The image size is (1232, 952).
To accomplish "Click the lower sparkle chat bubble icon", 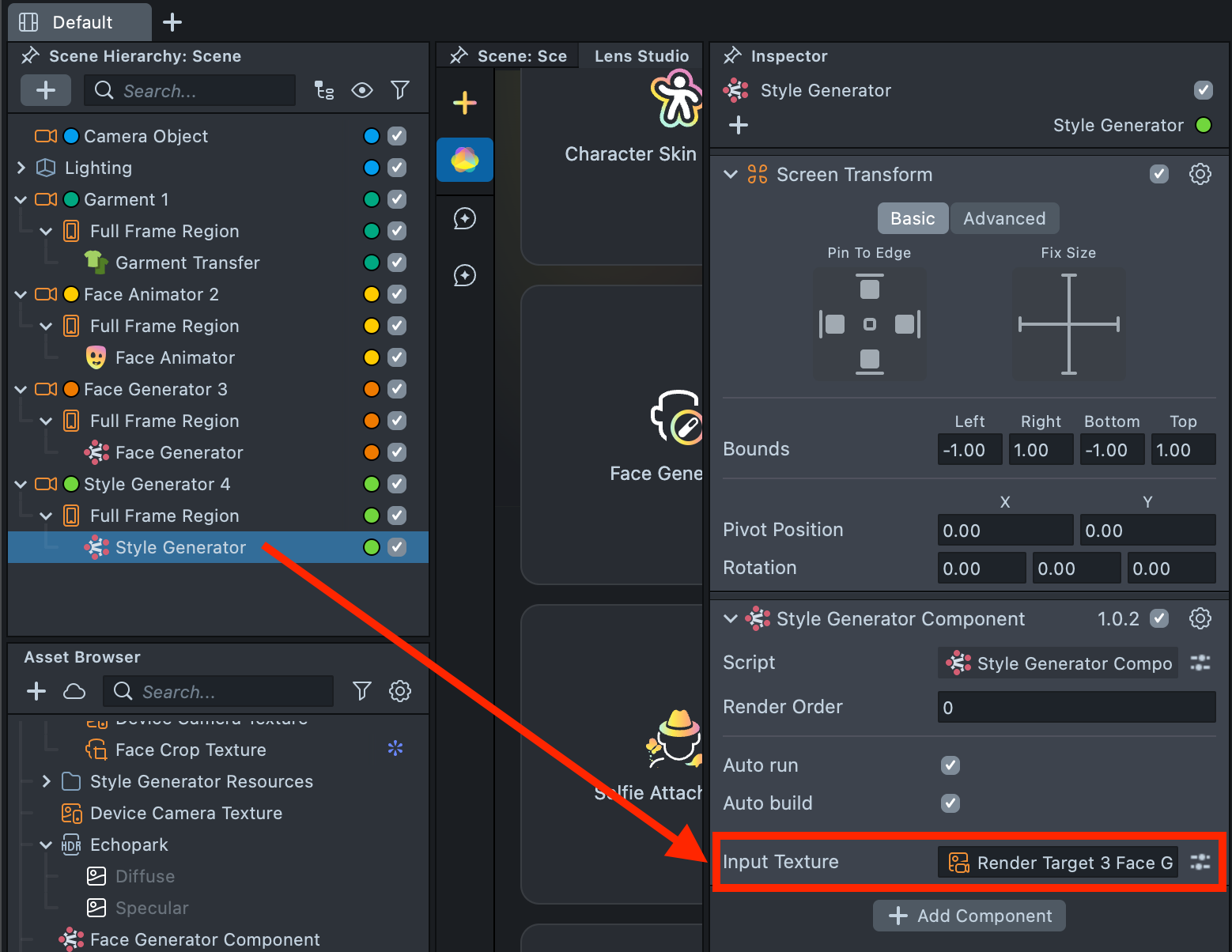I will [465, 275].
